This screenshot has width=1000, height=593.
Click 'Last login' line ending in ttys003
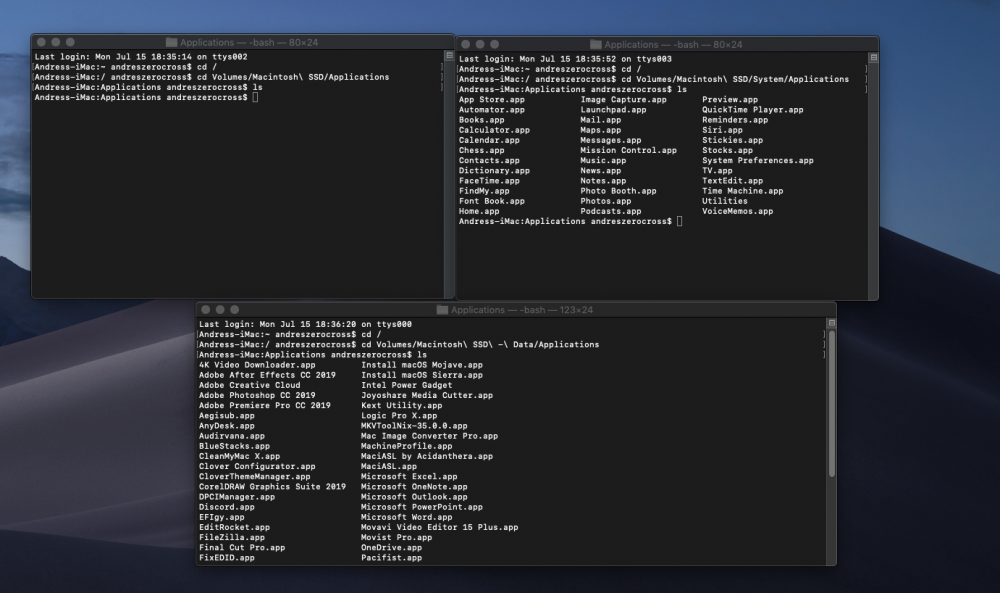tap(565, 59)
